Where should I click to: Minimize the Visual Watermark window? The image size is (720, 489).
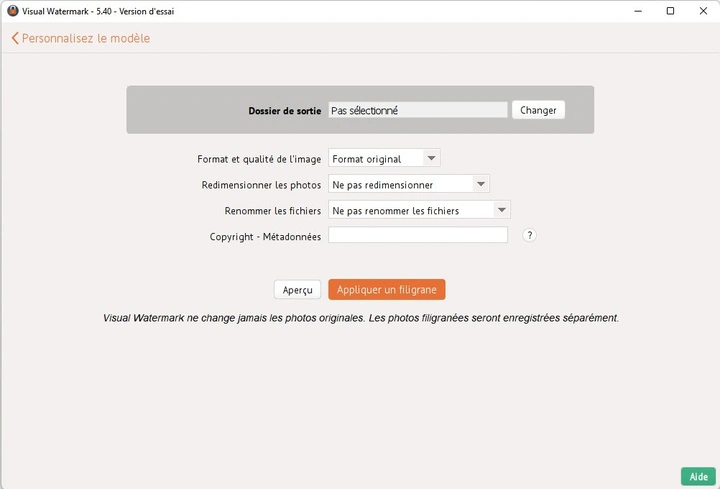[x=638, y=11]
